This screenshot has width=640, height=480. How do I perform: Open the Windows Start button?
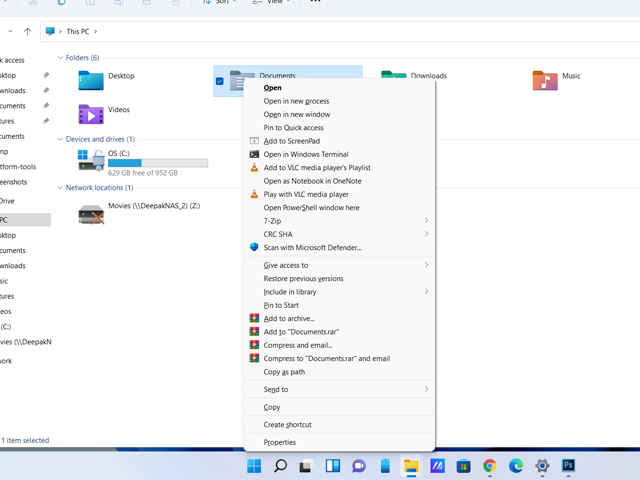pos(254,466)
